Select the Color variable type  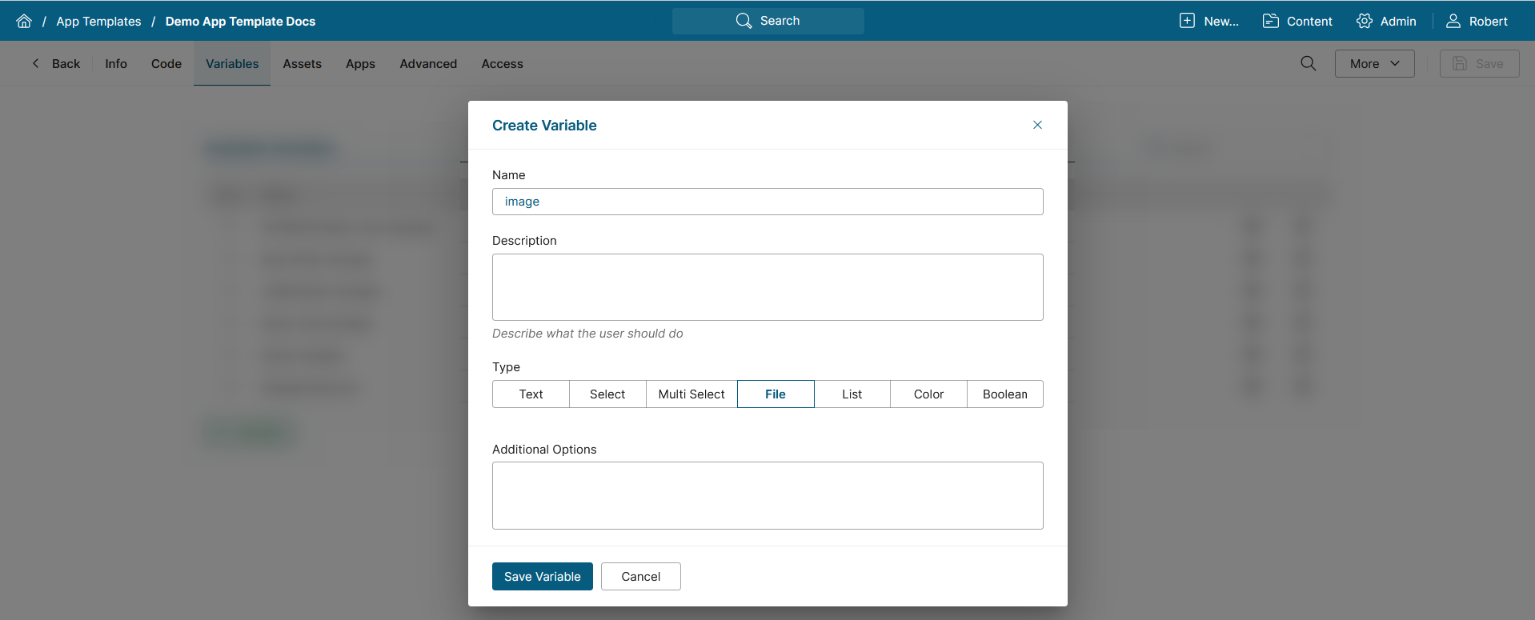[x=928, y=394]
